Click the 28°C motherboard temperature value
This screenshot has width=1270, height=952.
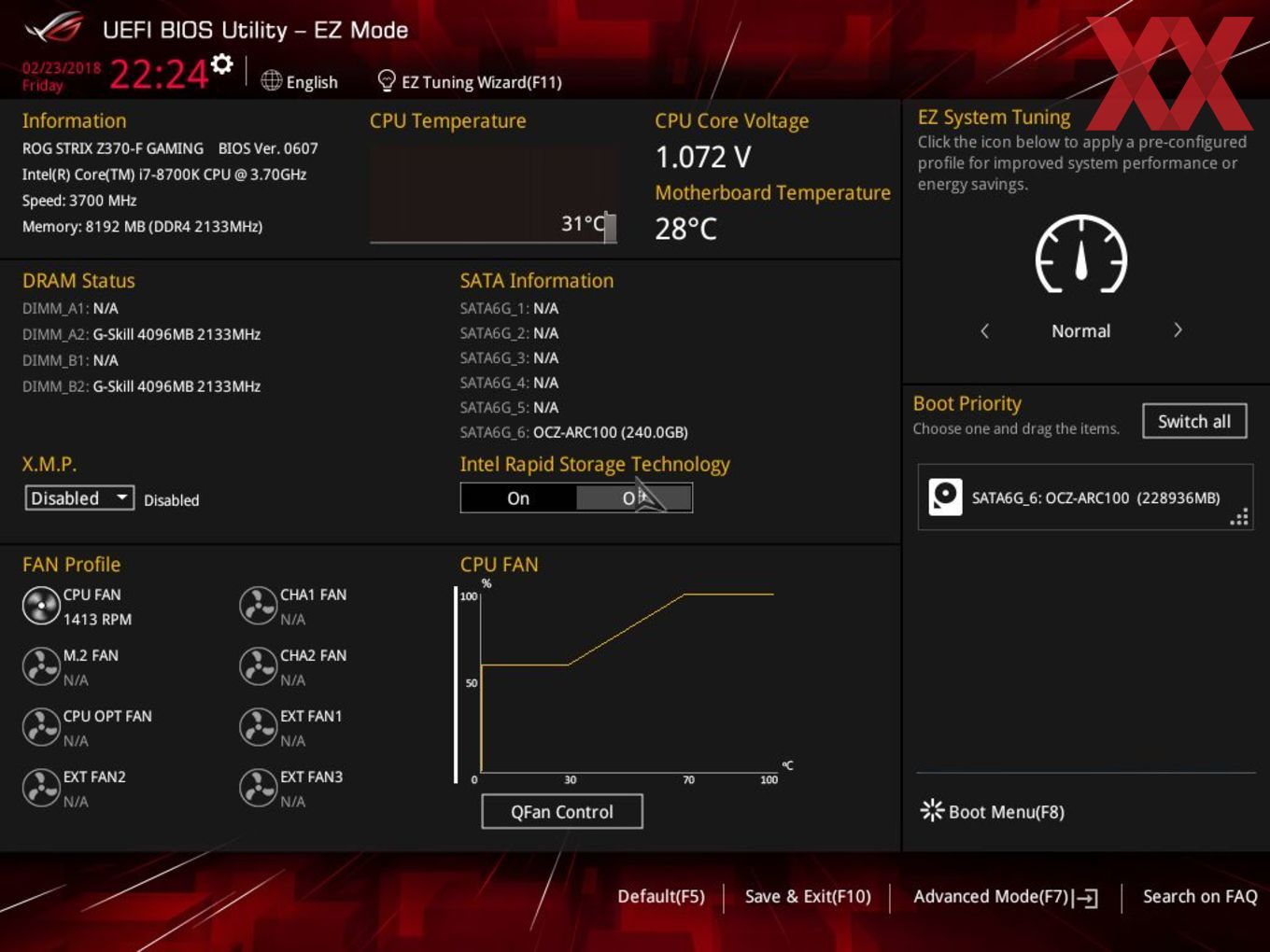point(685,229)
